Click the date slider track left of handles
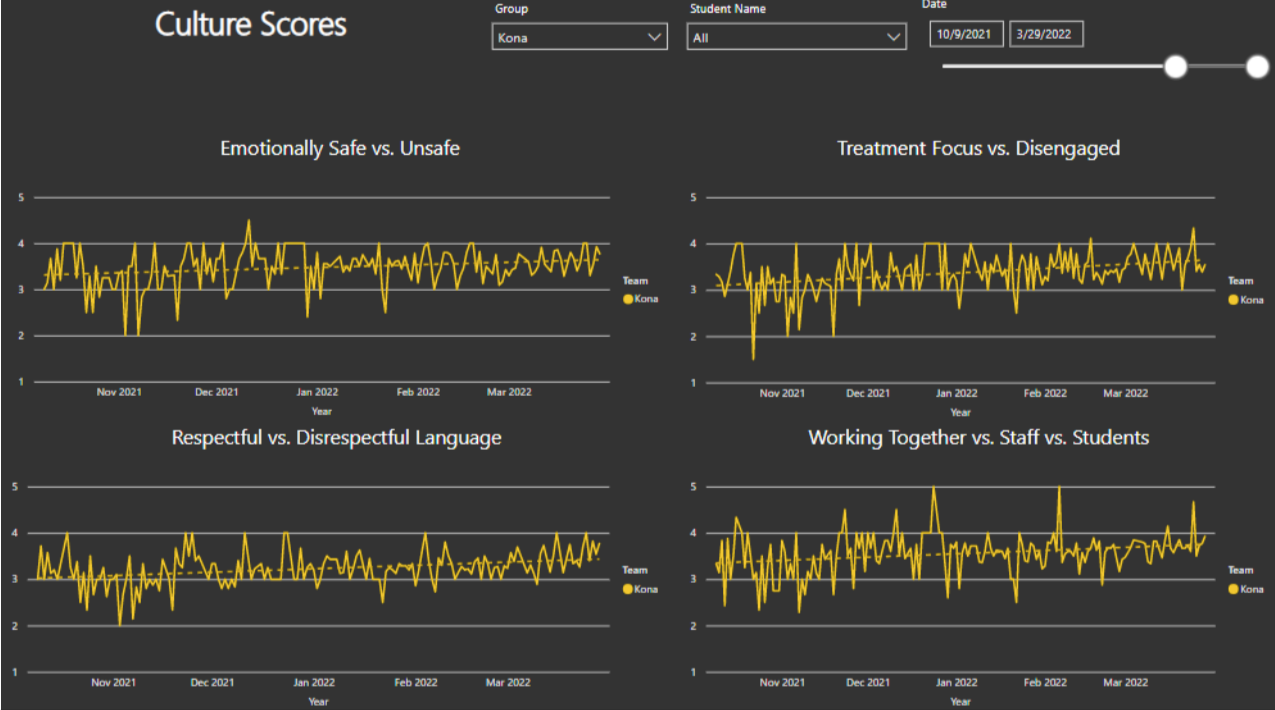This screenshot has height=710, width=1275. [1050, 67]
